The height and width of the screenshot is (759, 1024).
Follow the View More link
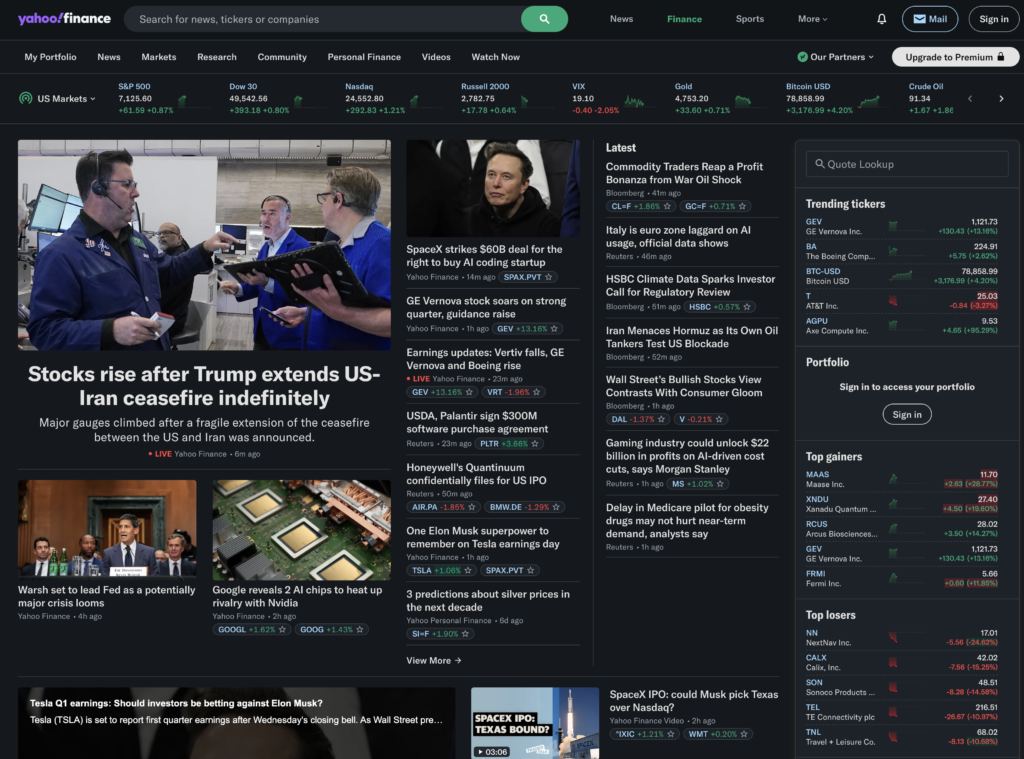(x=434, y=660)
